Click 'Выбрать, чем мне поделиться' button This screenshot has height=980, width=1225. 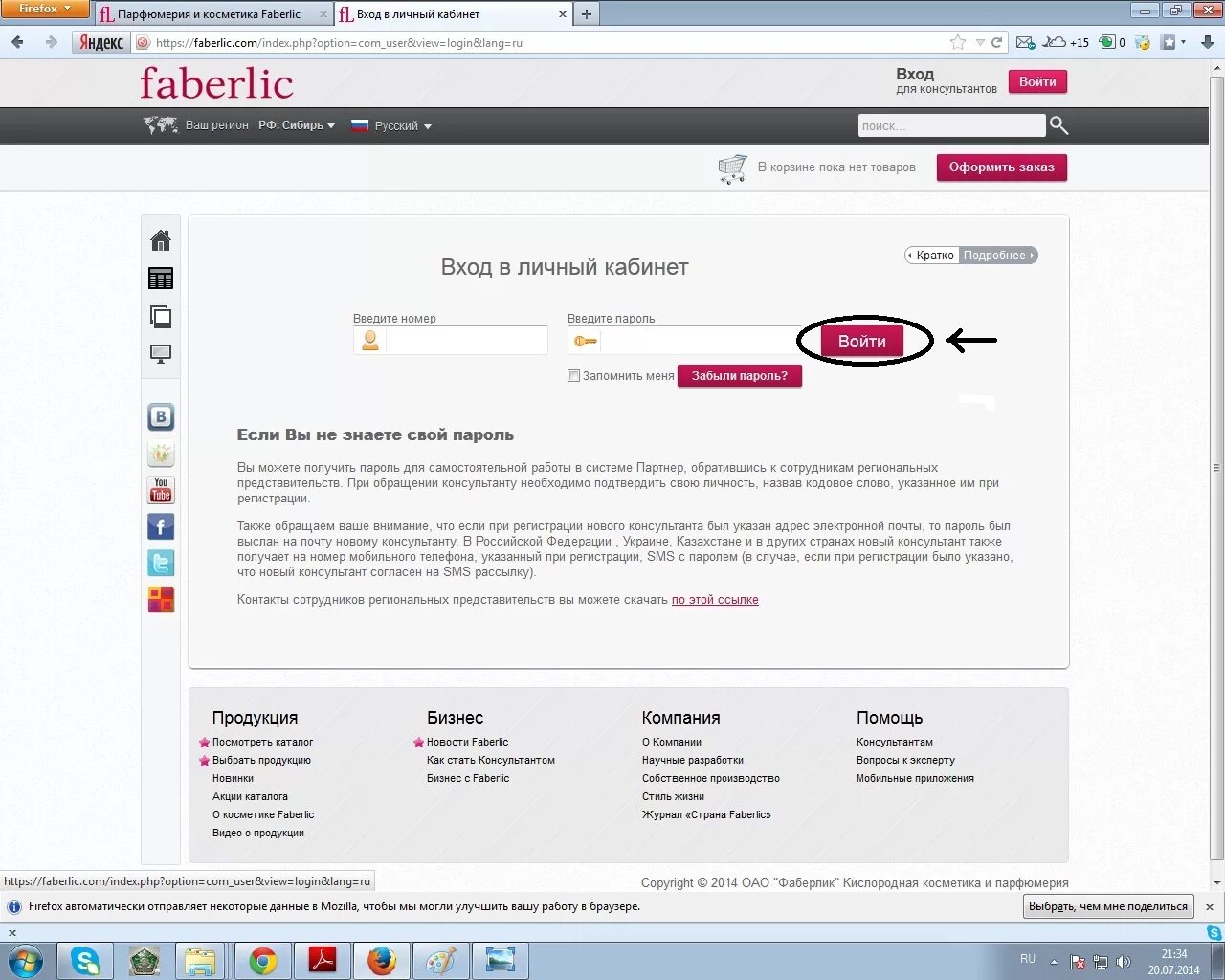1108,906
